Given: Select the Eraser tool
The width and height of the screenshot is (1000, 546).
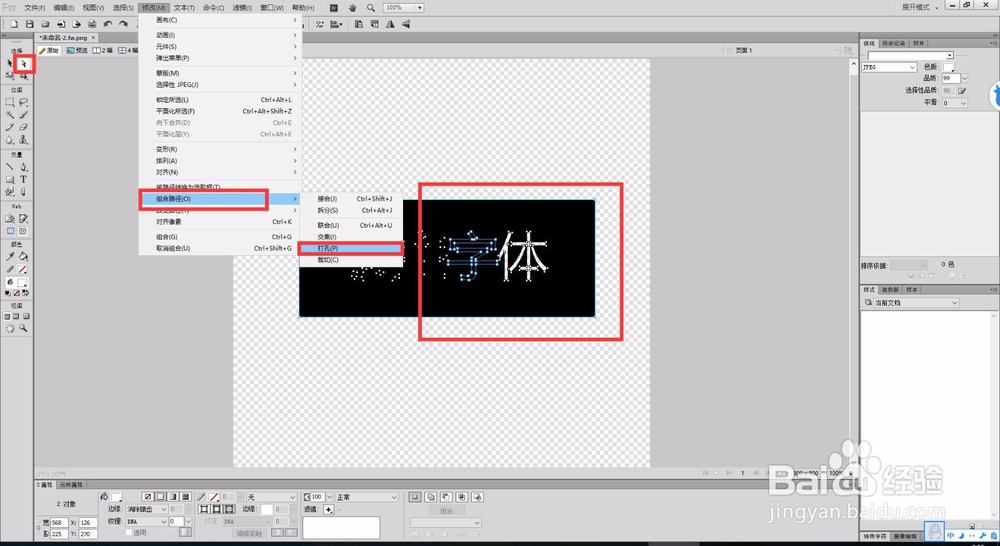Looking at the screenshot, I should (x=24, y=127).
